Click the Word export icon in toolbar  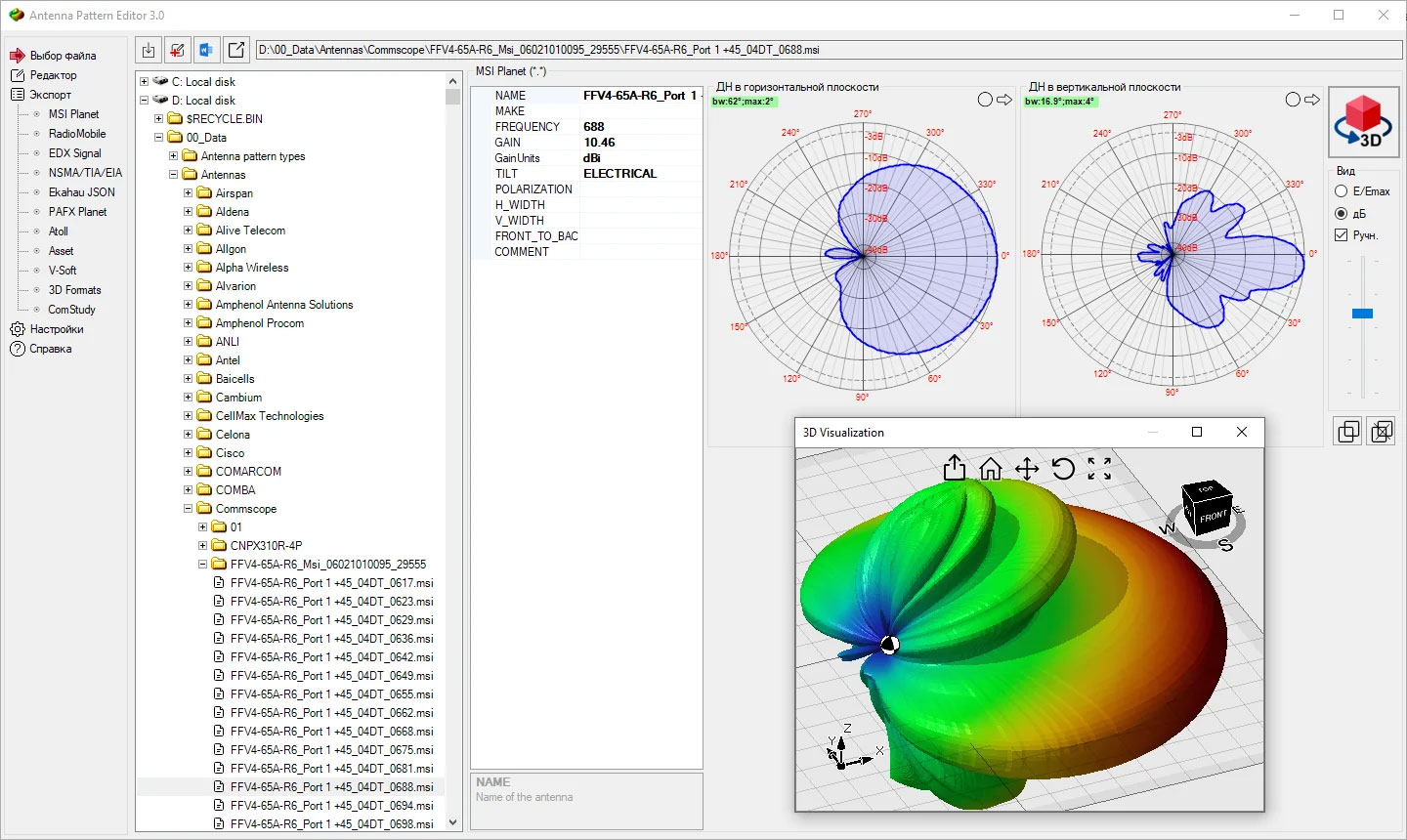pyautogui.click(x=206, y=50)
